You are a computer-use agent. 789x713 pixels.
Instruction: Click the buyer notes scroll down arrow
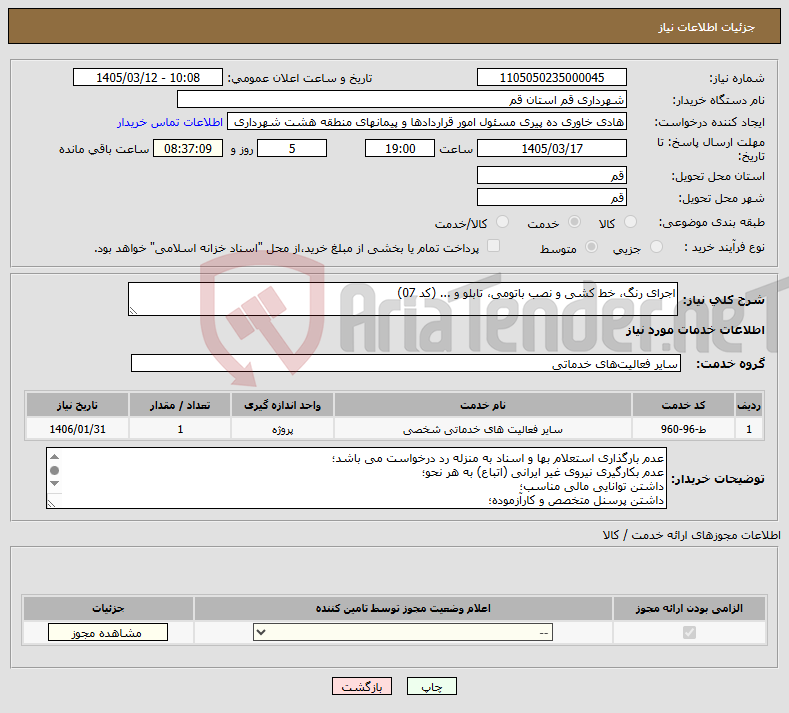[x=55, y=483]
